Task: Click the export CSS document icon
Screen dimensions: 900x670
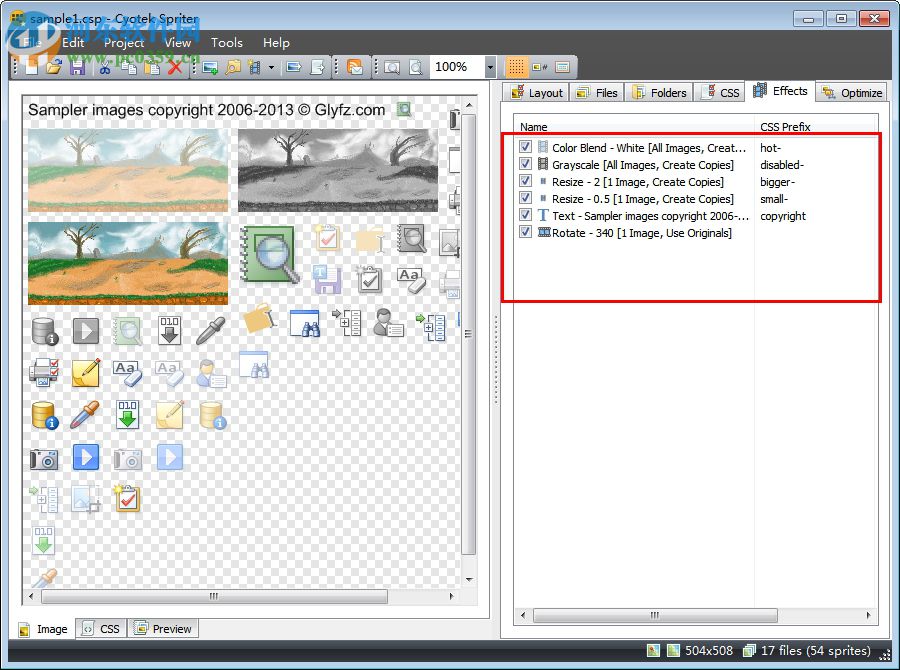Action: click(317, 67)
